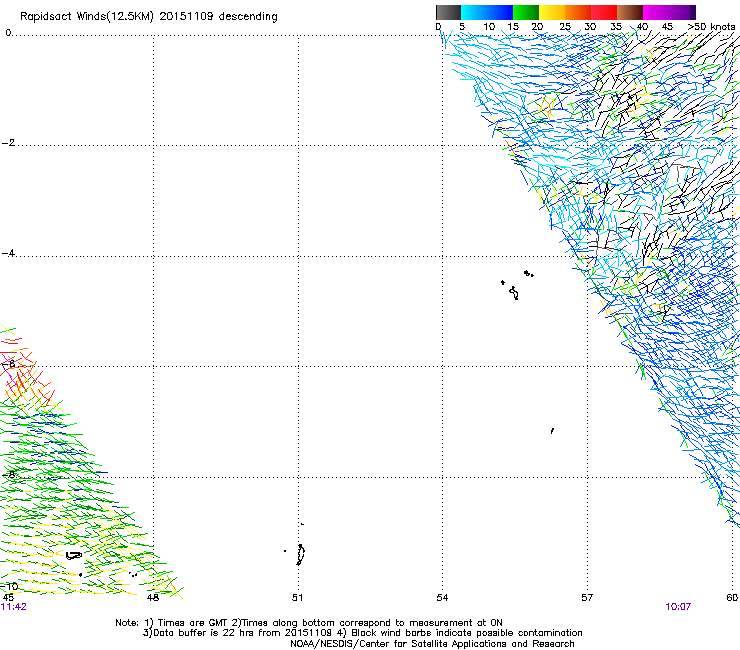Click the '54' longitude axis label
This screenshot has height=650, width=740.
coord(442,598)
